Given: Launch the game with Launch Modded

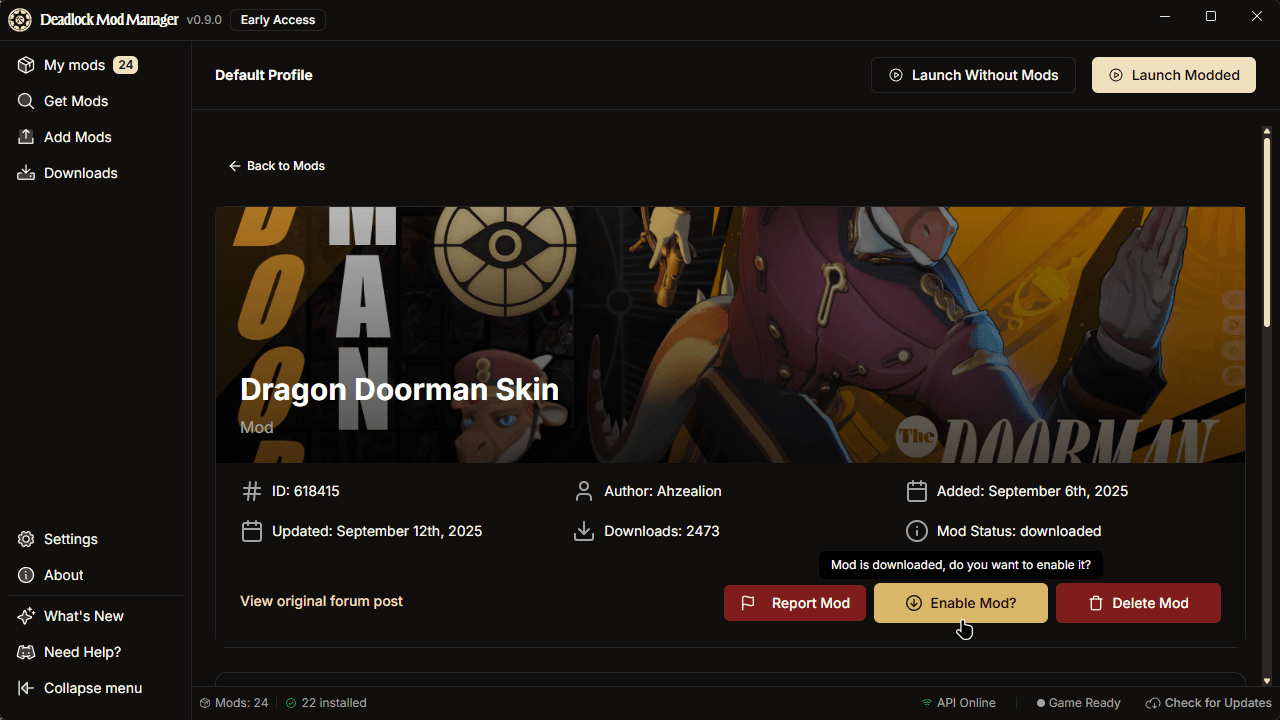Looking at the screenshot, I should click(x=1174, y=75).
